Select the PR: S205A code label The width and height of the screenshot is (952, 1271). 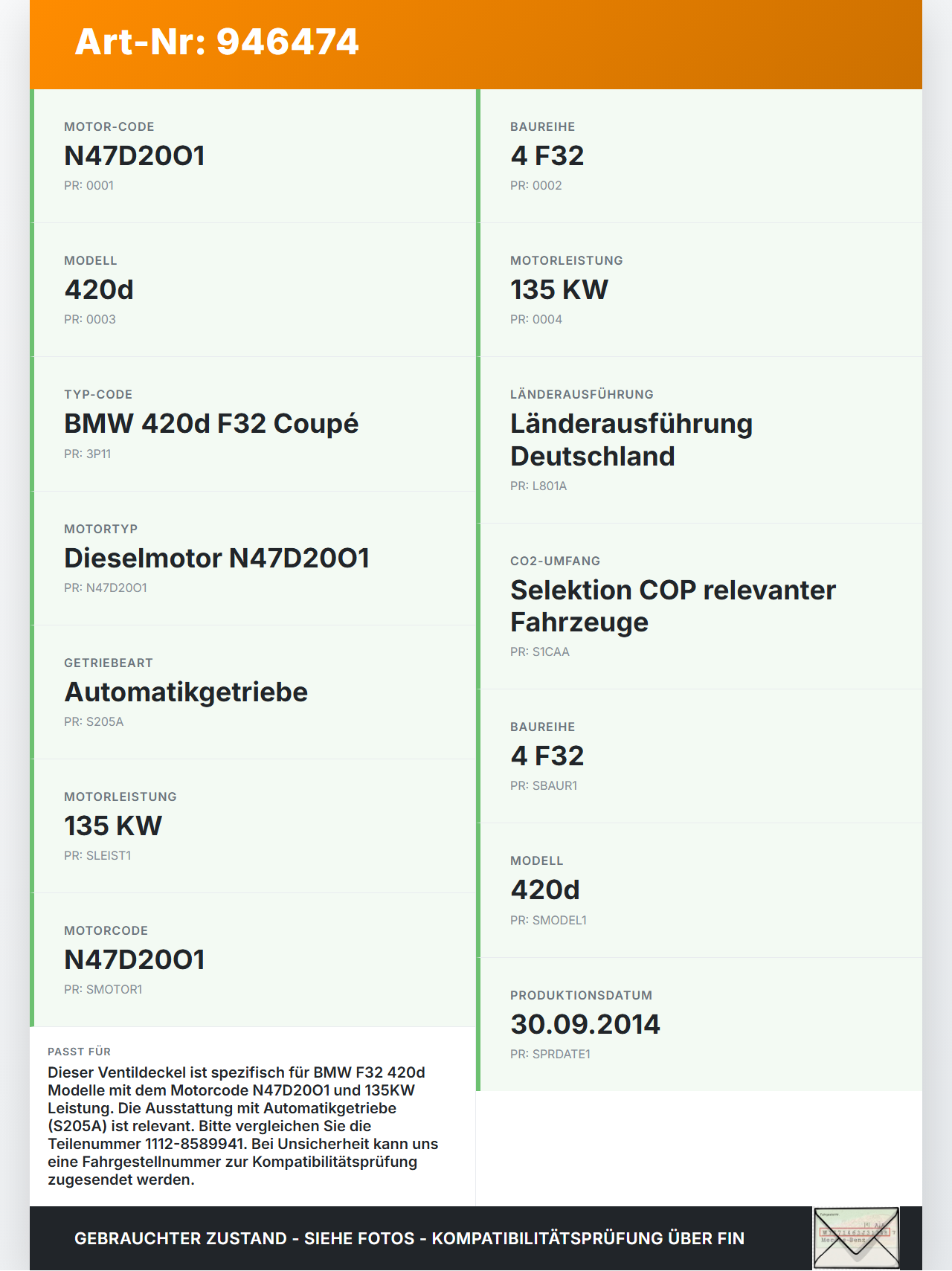94,721
